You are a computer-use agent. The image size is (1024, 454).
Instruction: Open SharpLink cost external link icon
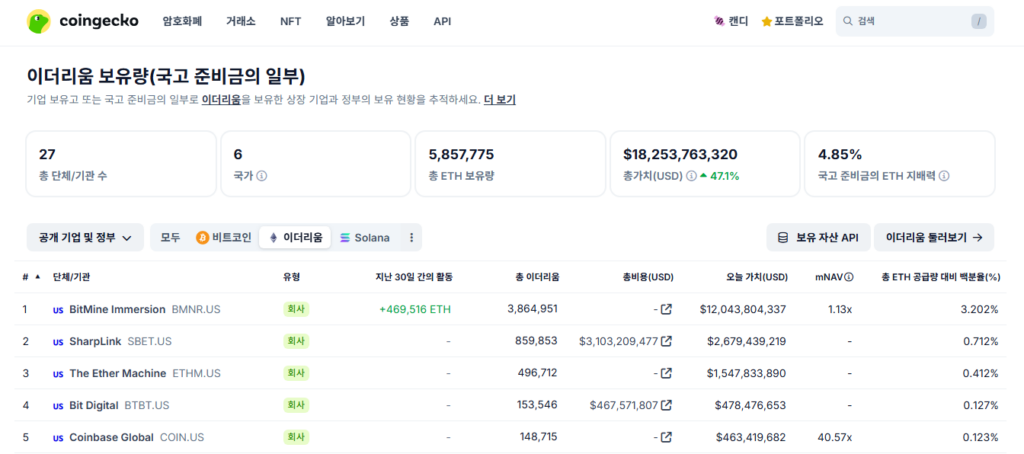tap(666, 341)
